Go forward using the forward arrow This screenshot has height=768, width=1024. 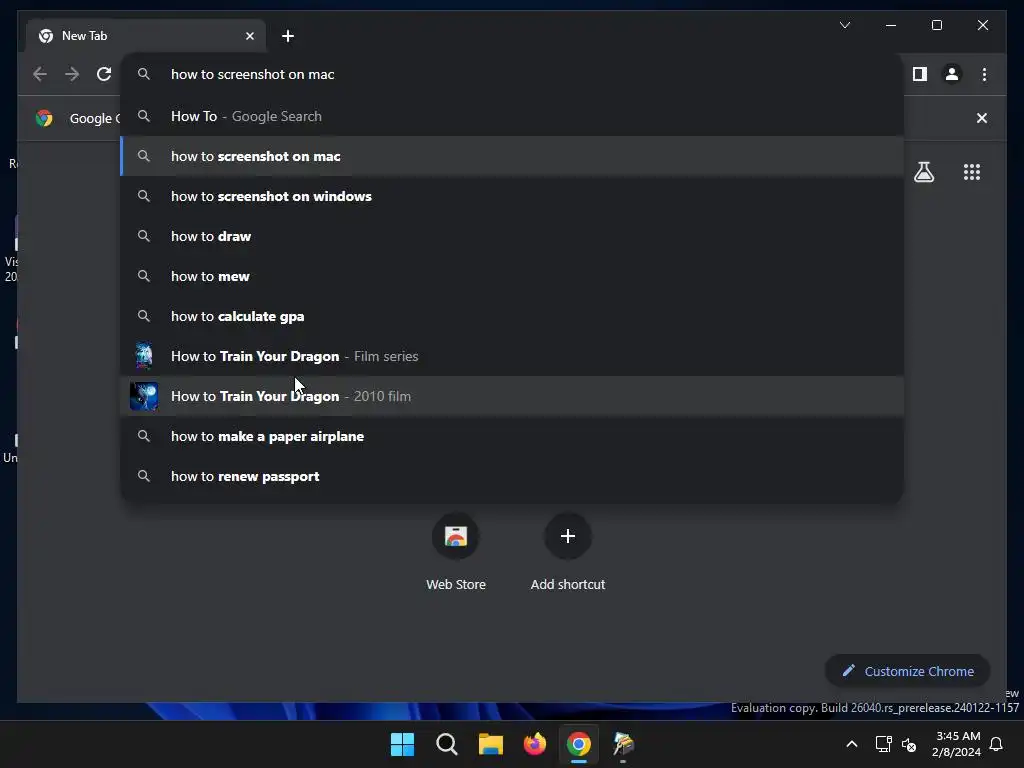[72, 74]
